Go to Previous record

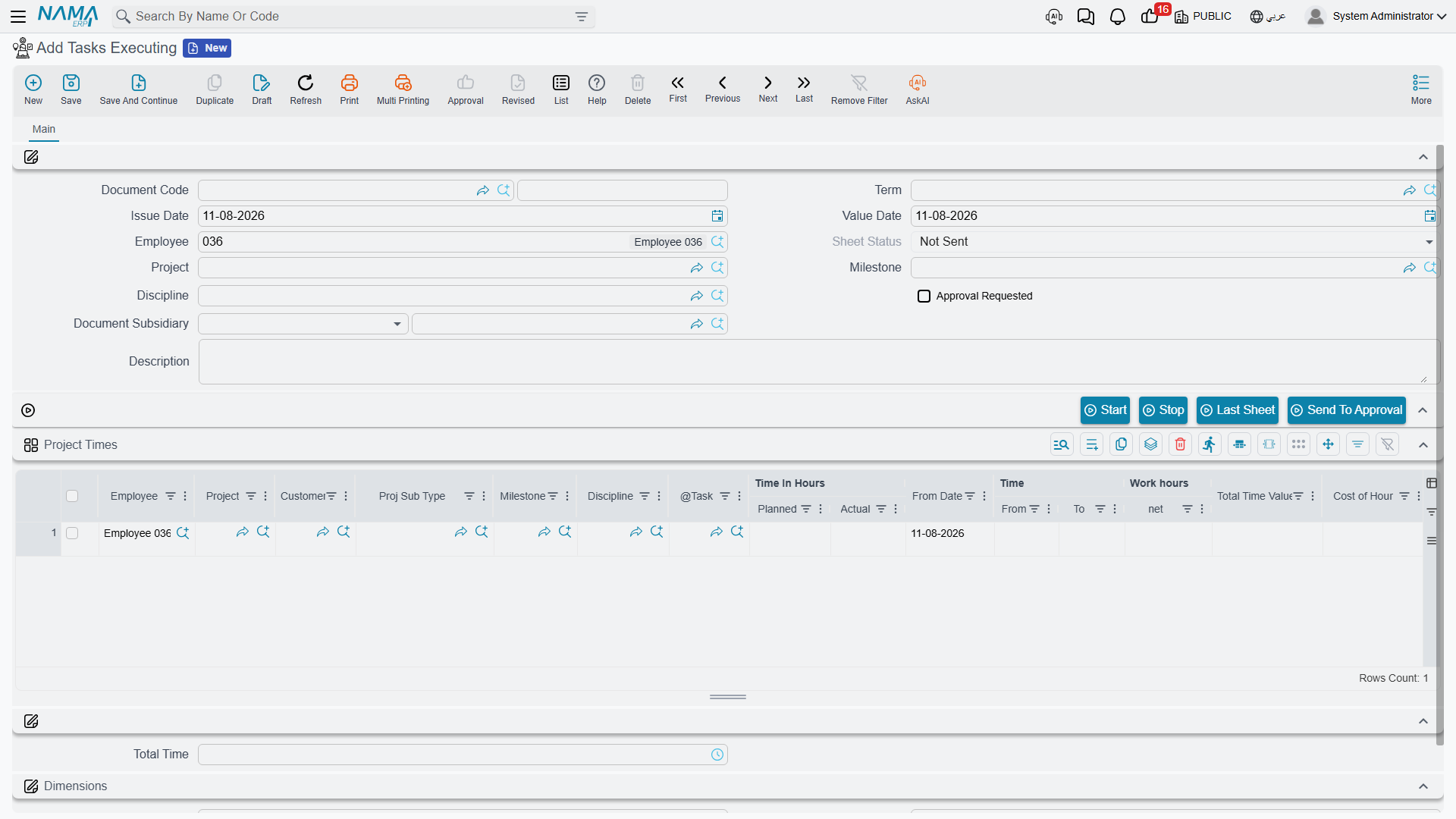[x=723, y=83]
